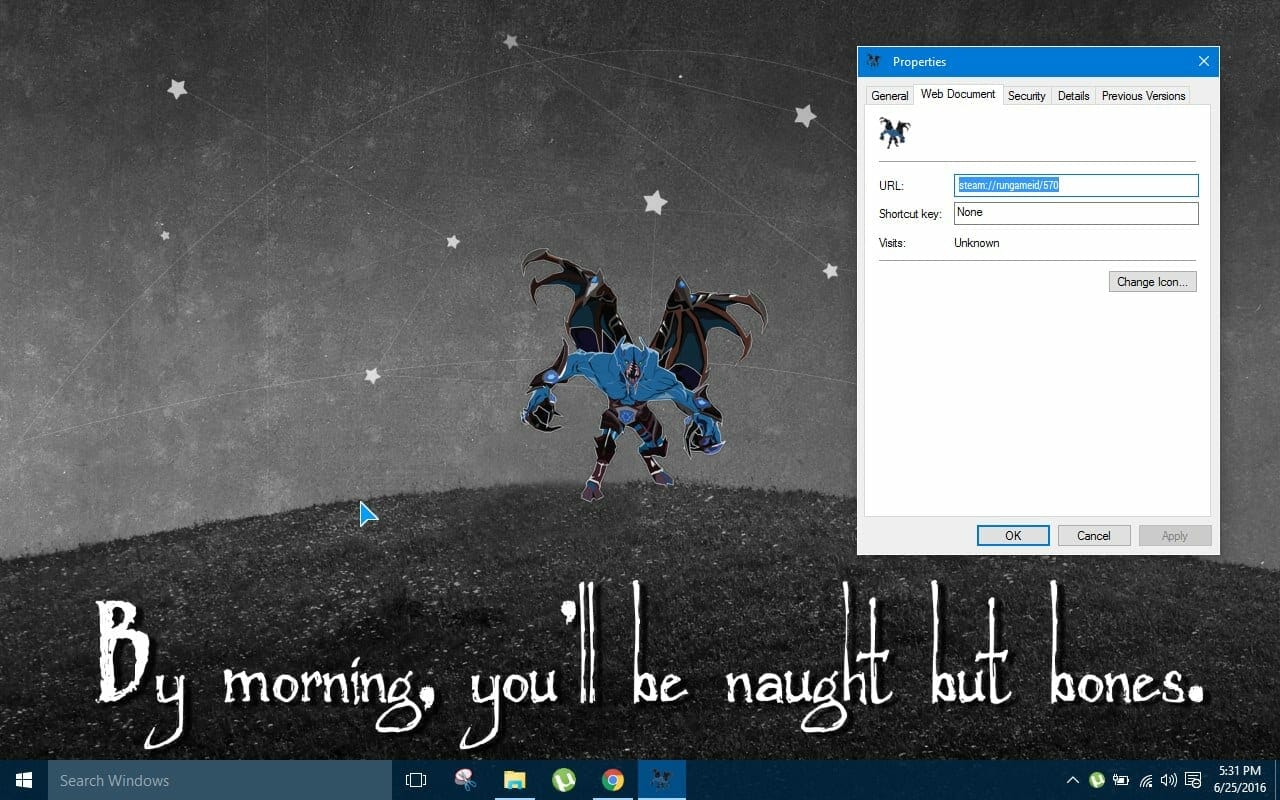Screen dimensions: 1280x800
Task: Switch to the General tab
Action: click(x=889, y=96)
